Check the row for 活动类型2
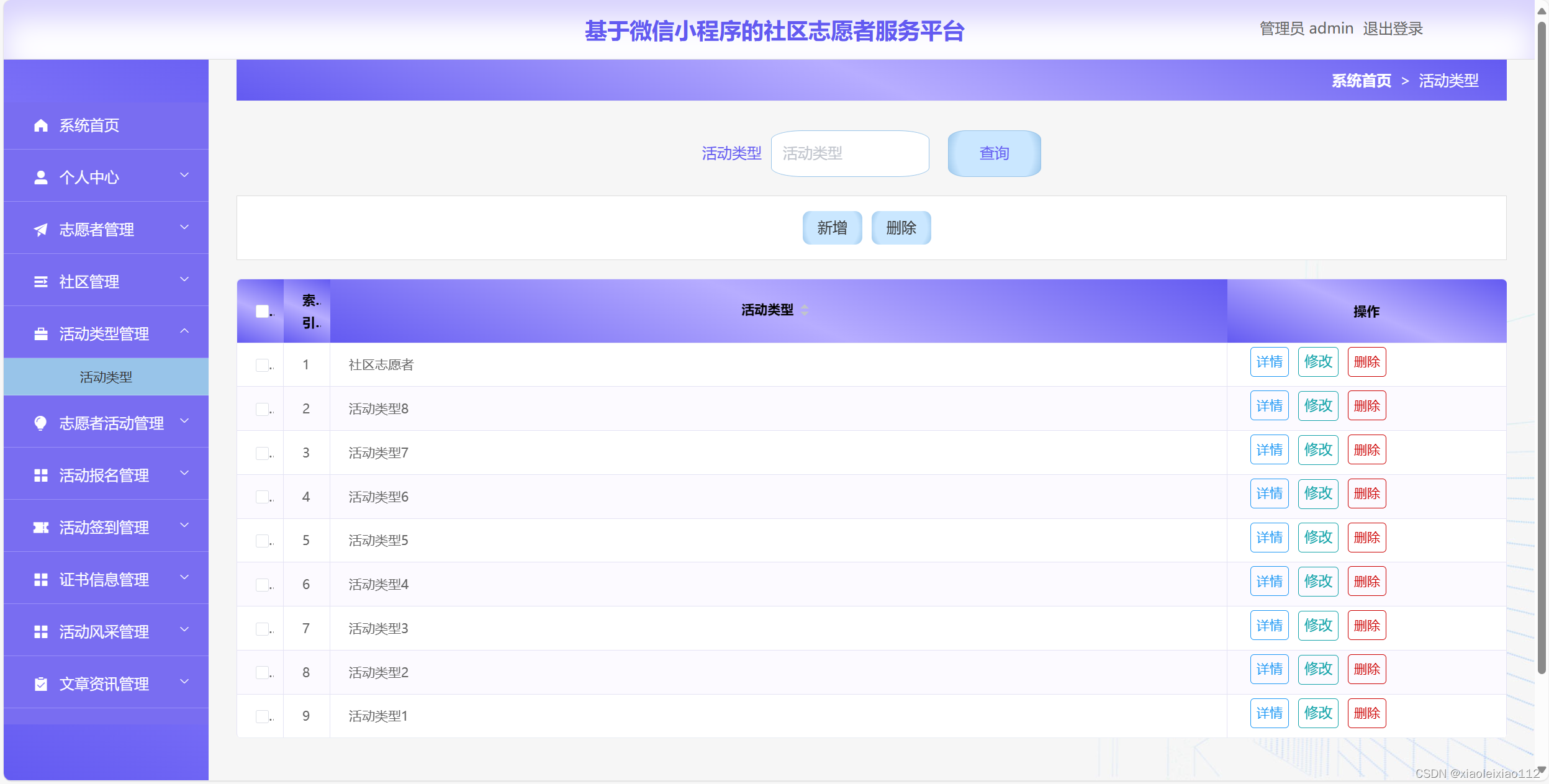This screenshot has width=1549, height=784. point(262,672)
